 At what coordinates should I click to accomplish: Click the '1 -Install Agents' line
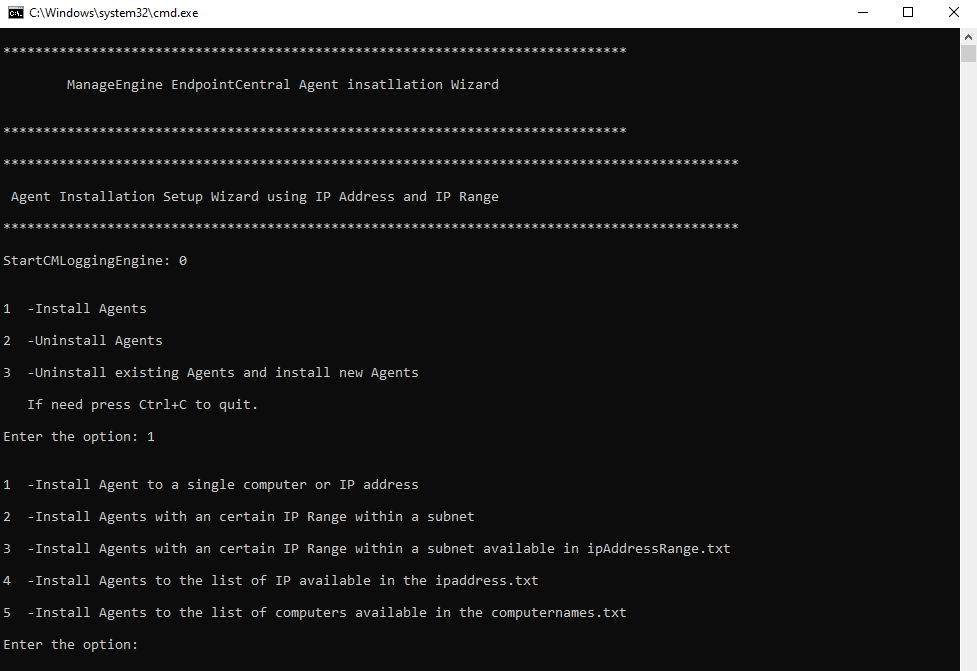[x=75, y=309]
